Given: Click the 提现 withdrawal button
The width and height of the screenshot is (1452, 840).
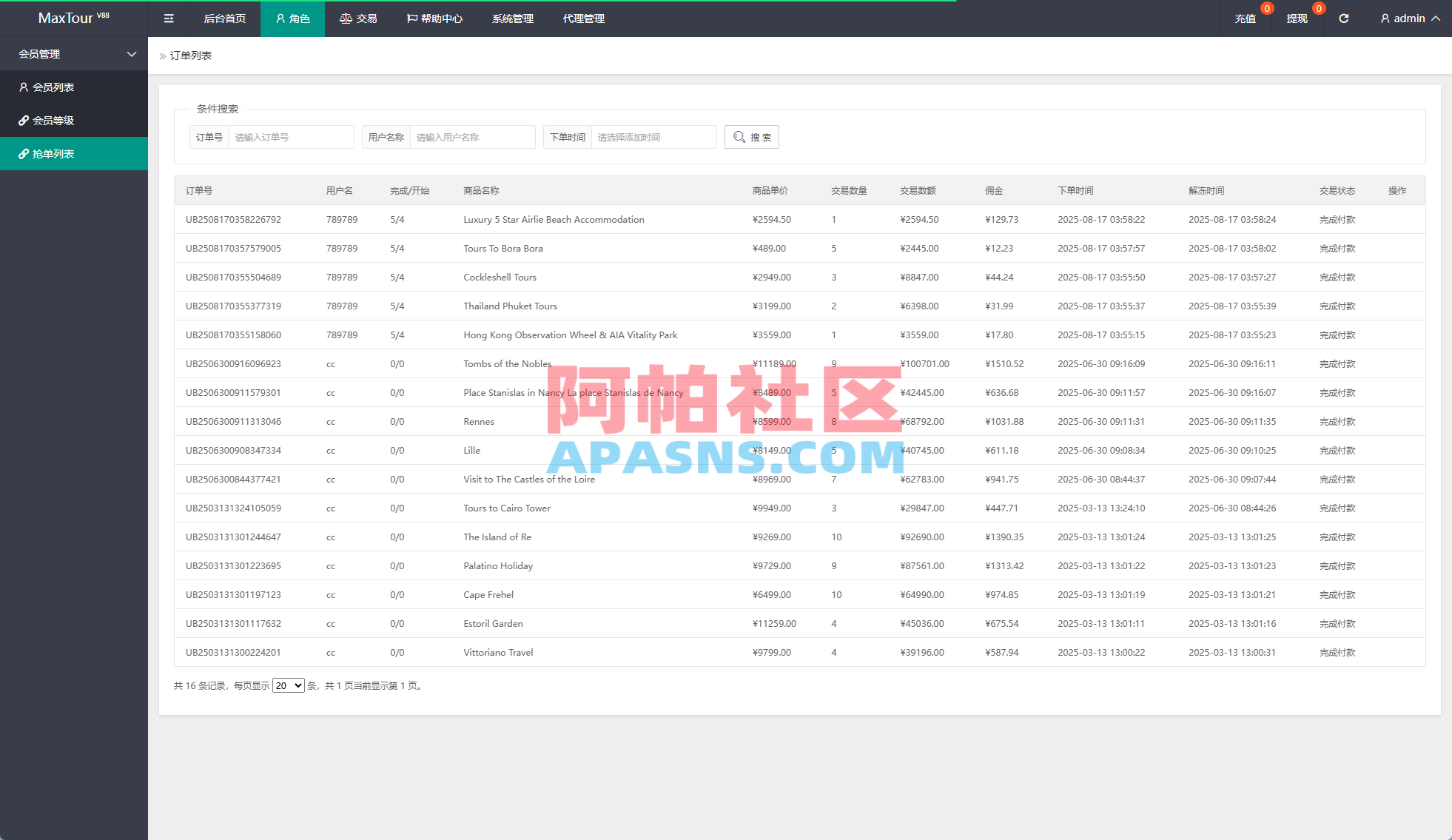Looking at the screenshot, I should (1297, 19).
